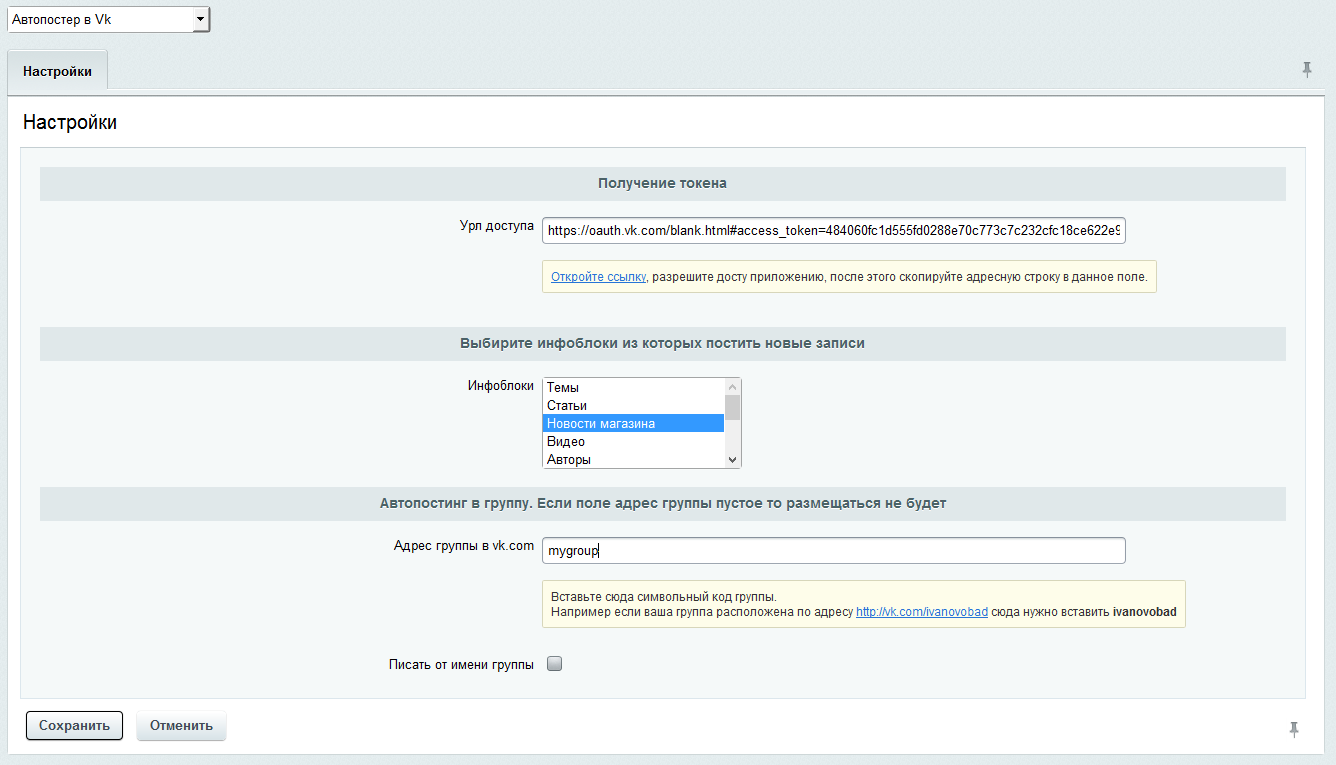Viewport: 1336px width, 765px height.
Task: Open the 'Откройте ссылку' link
Action: pyautogui.click(x=598, y=277)
